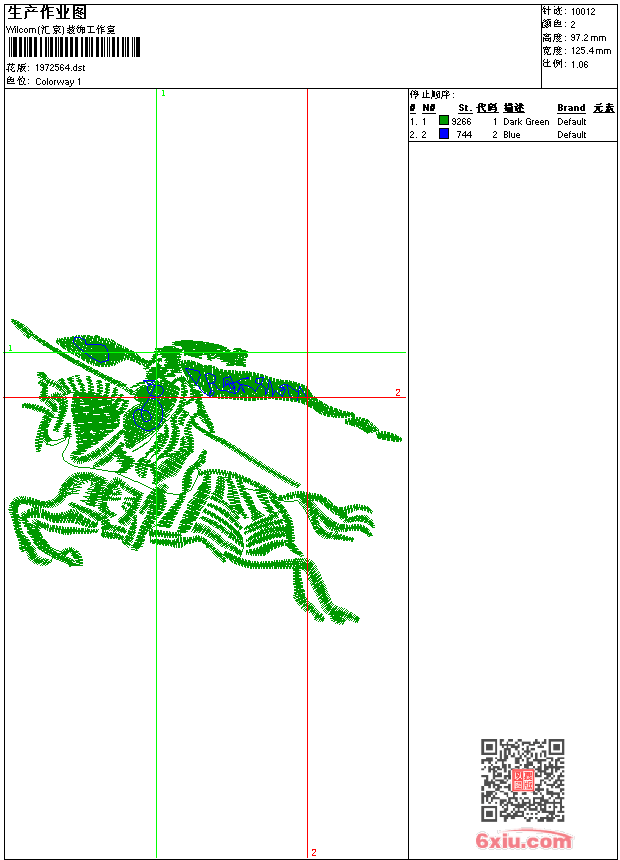
Task: Click the Colorway 1 label
Action: [x=58, y=82]
